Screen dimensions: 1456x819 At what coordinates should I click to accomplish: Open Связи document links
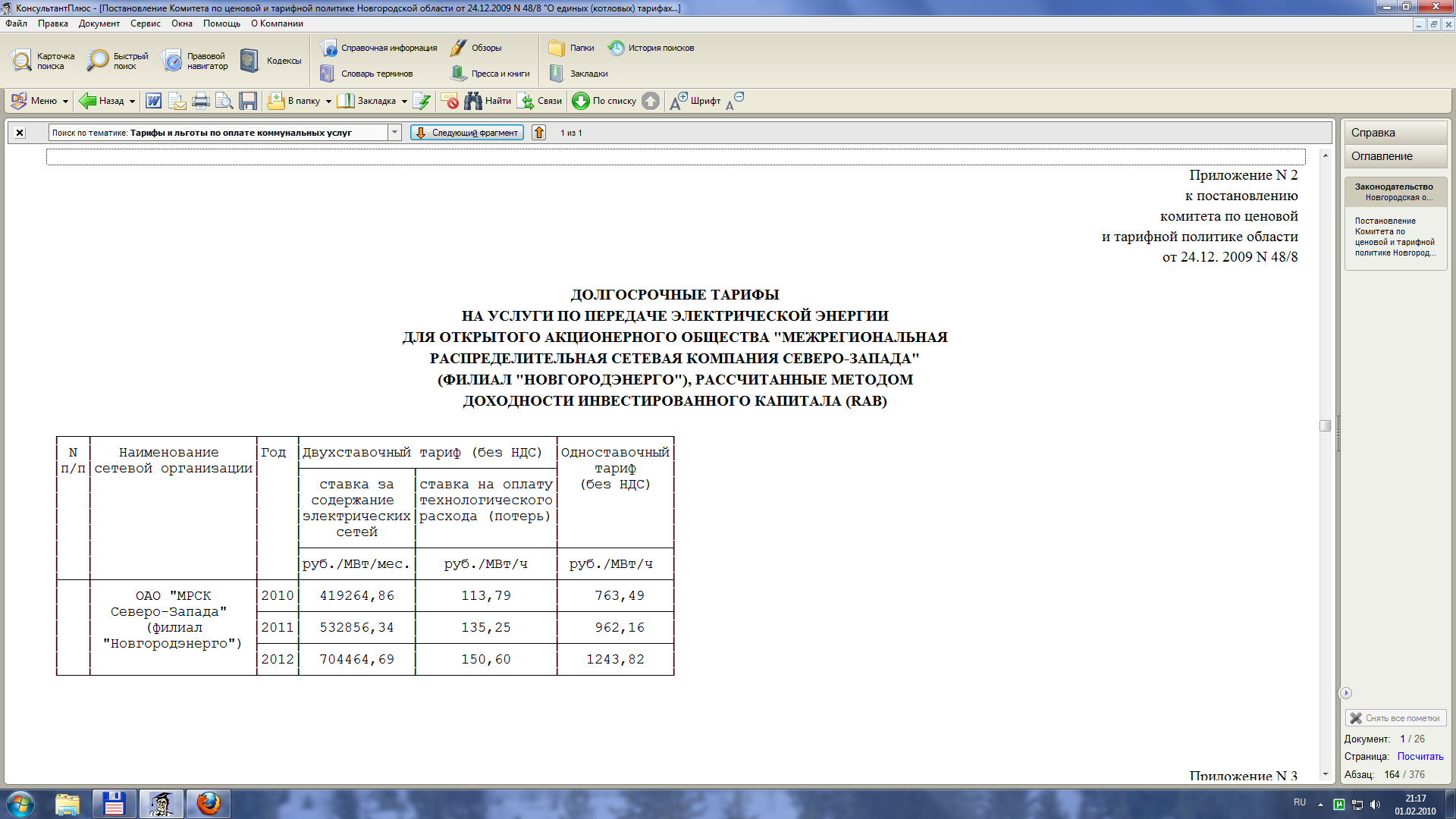click(539, 101)
